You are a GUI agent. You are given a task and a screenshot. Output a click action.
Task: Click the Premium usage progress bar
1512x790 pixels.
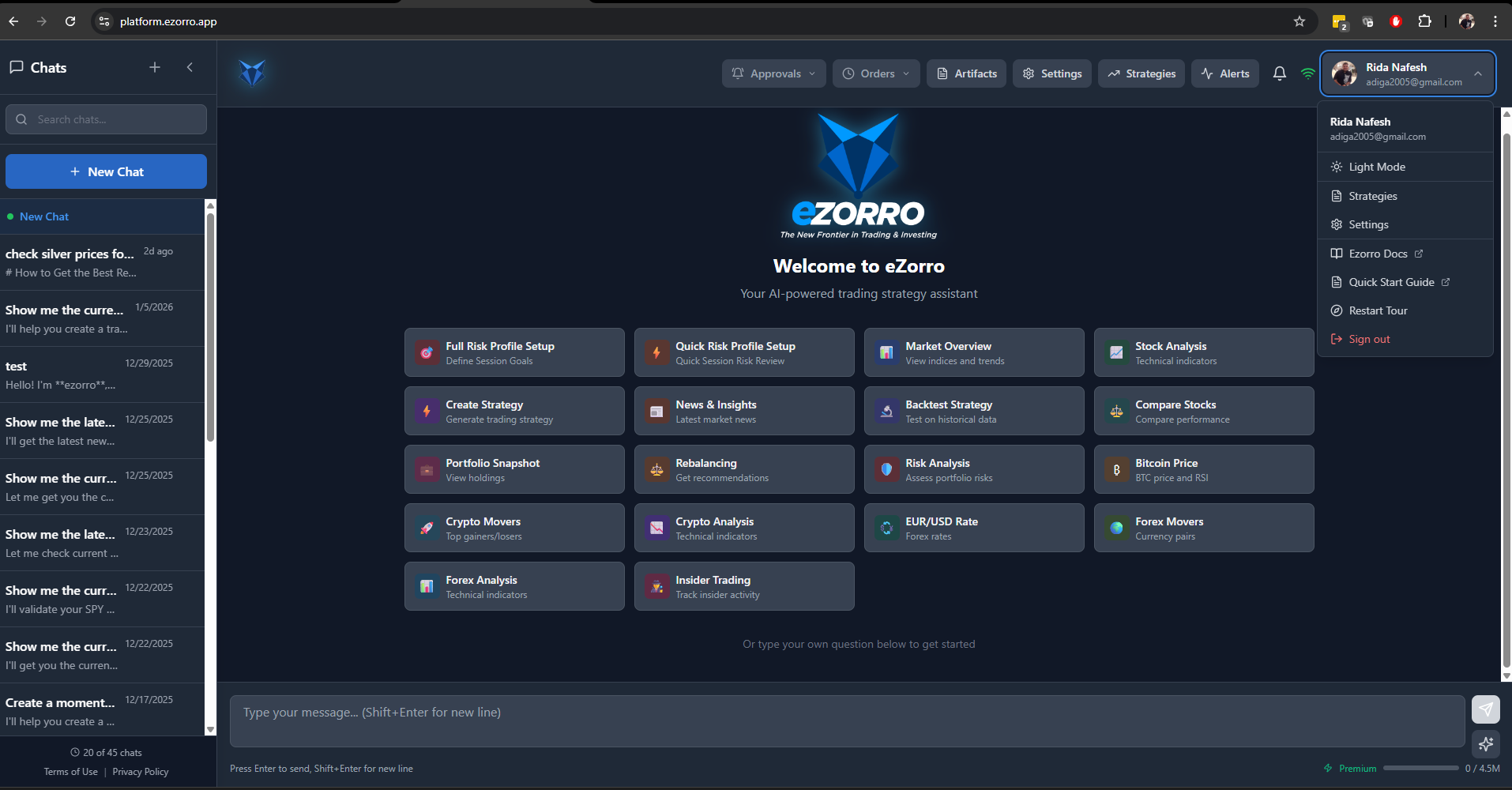click(x=1420, y=768)
